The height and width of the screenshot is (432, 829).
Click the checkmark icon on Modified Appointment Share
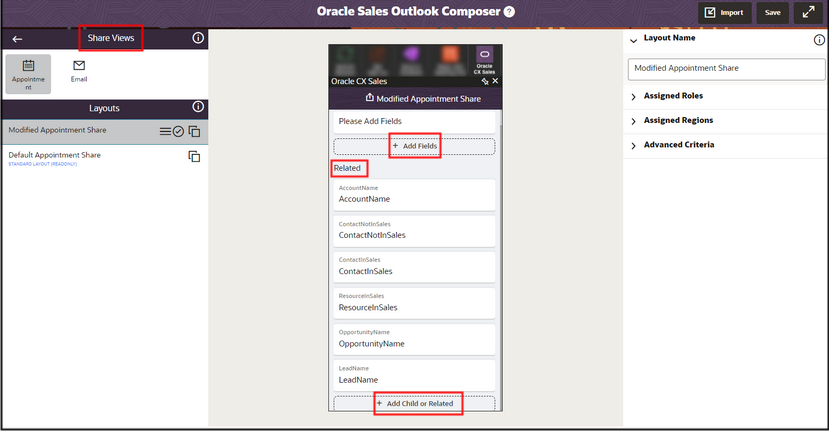[178, 132]
